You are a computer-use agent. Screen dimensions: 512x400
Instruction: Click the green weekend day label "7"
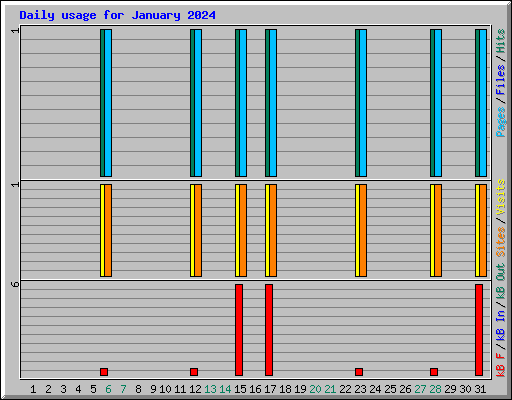[x=123, y=389]
